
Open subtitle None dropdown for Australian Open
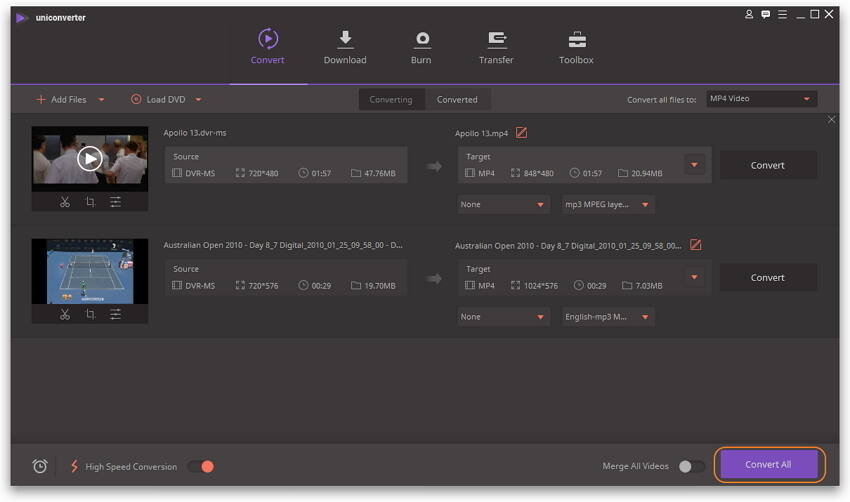click(503, 317)
